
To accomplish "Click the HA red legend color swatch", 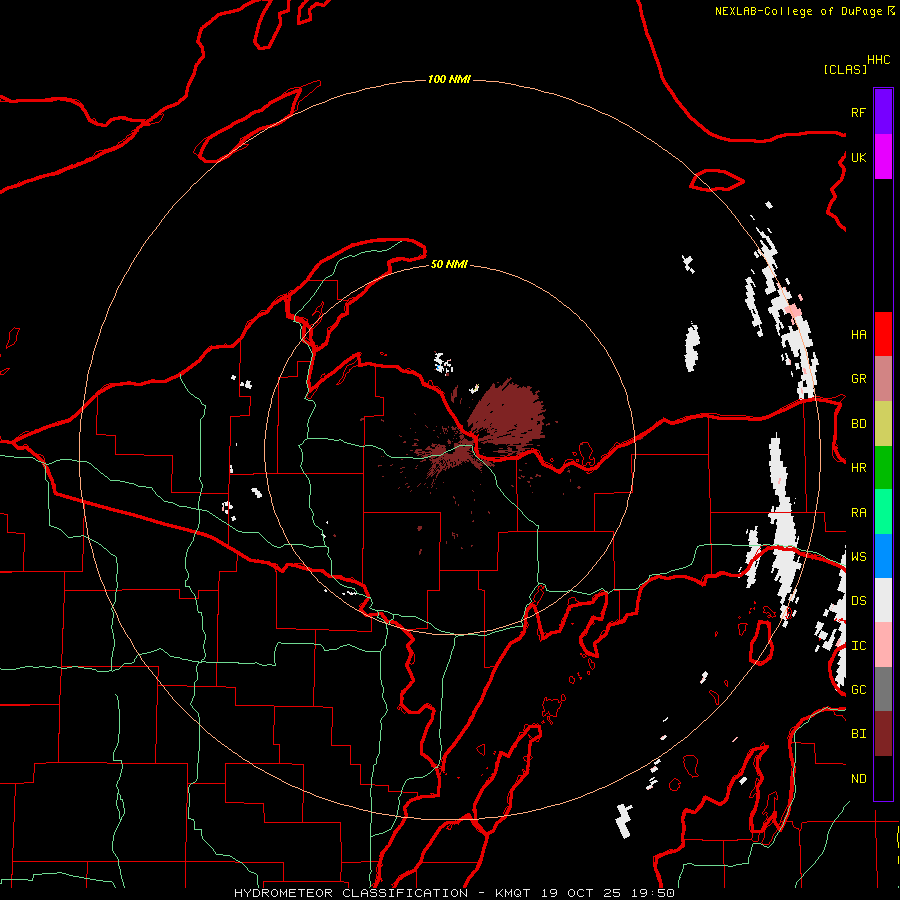I will pos(883,334).
